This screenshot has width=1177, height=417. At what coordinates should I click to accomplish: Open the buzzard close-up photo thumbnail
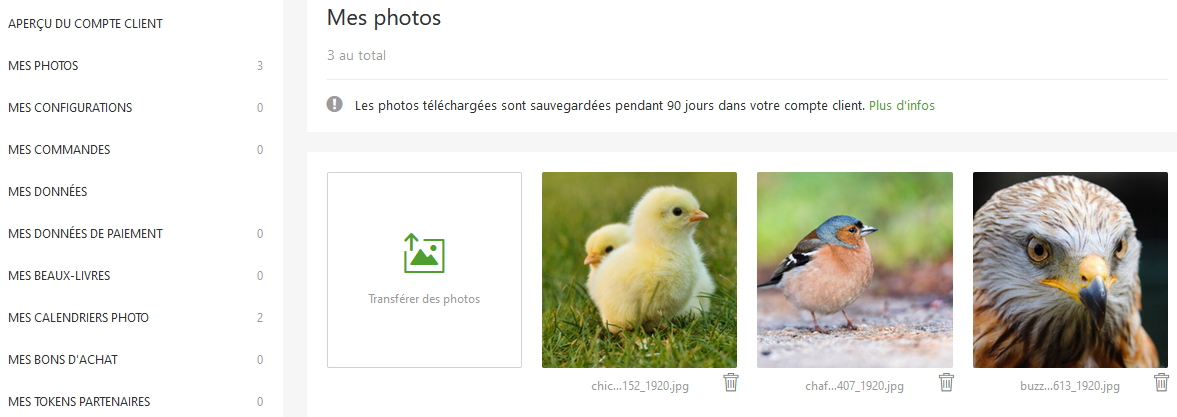coord(1070,270)
